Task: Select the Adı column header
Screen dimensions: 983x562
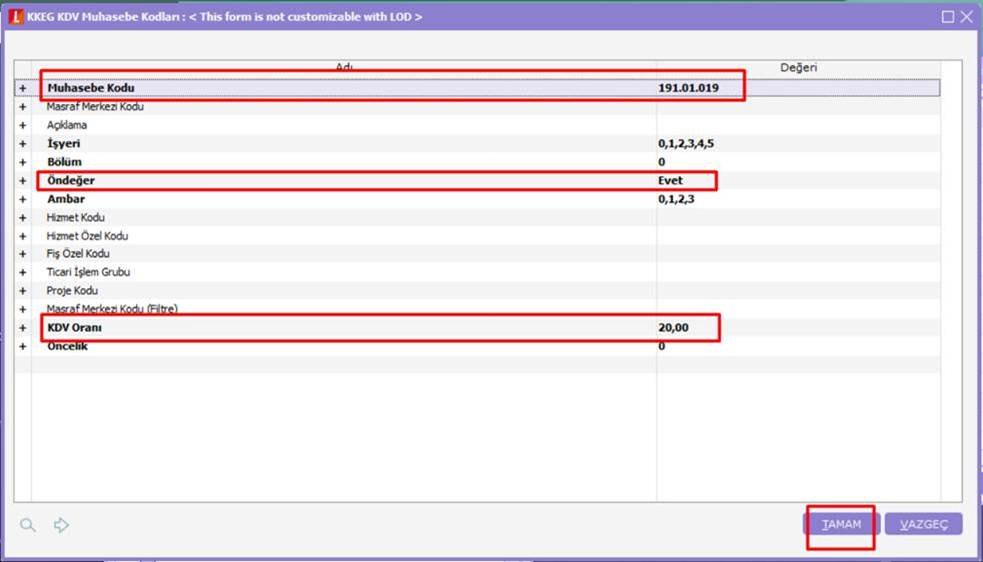Action: 344,67
